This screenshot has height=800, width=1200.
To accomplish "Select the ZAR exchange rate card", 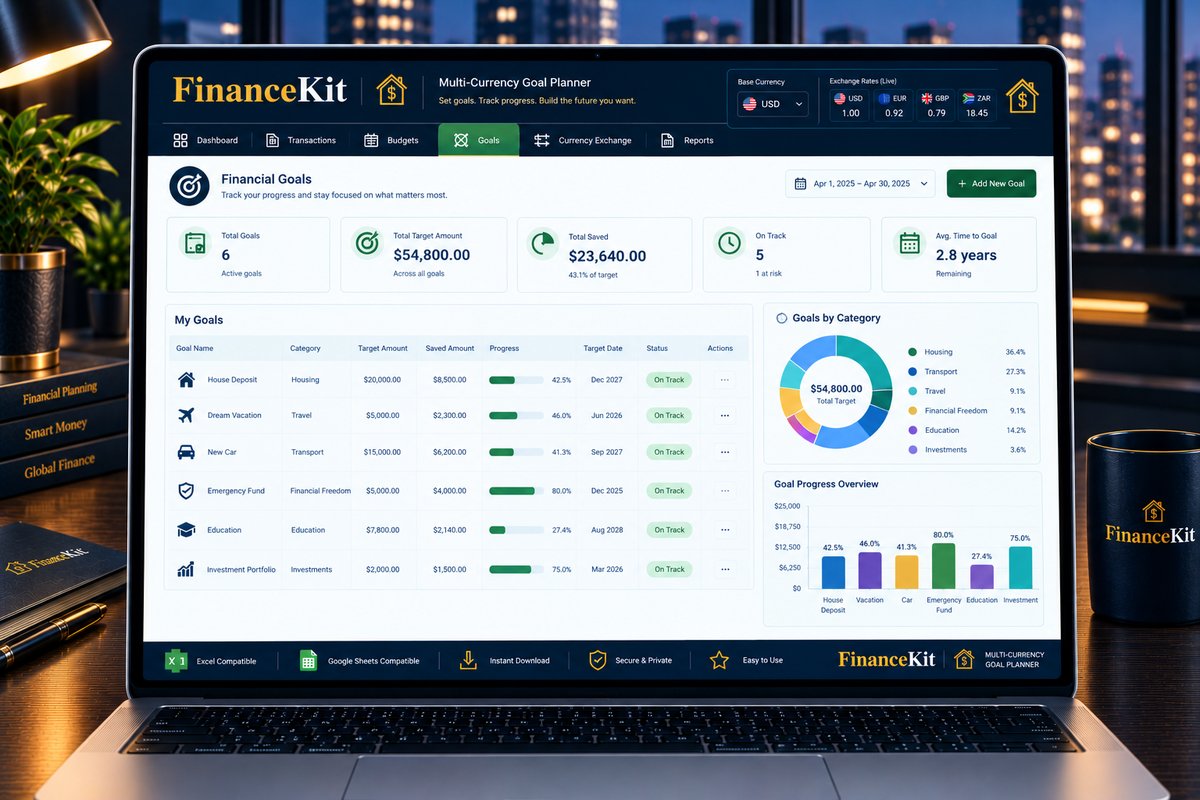I will [x=977, y=105].
